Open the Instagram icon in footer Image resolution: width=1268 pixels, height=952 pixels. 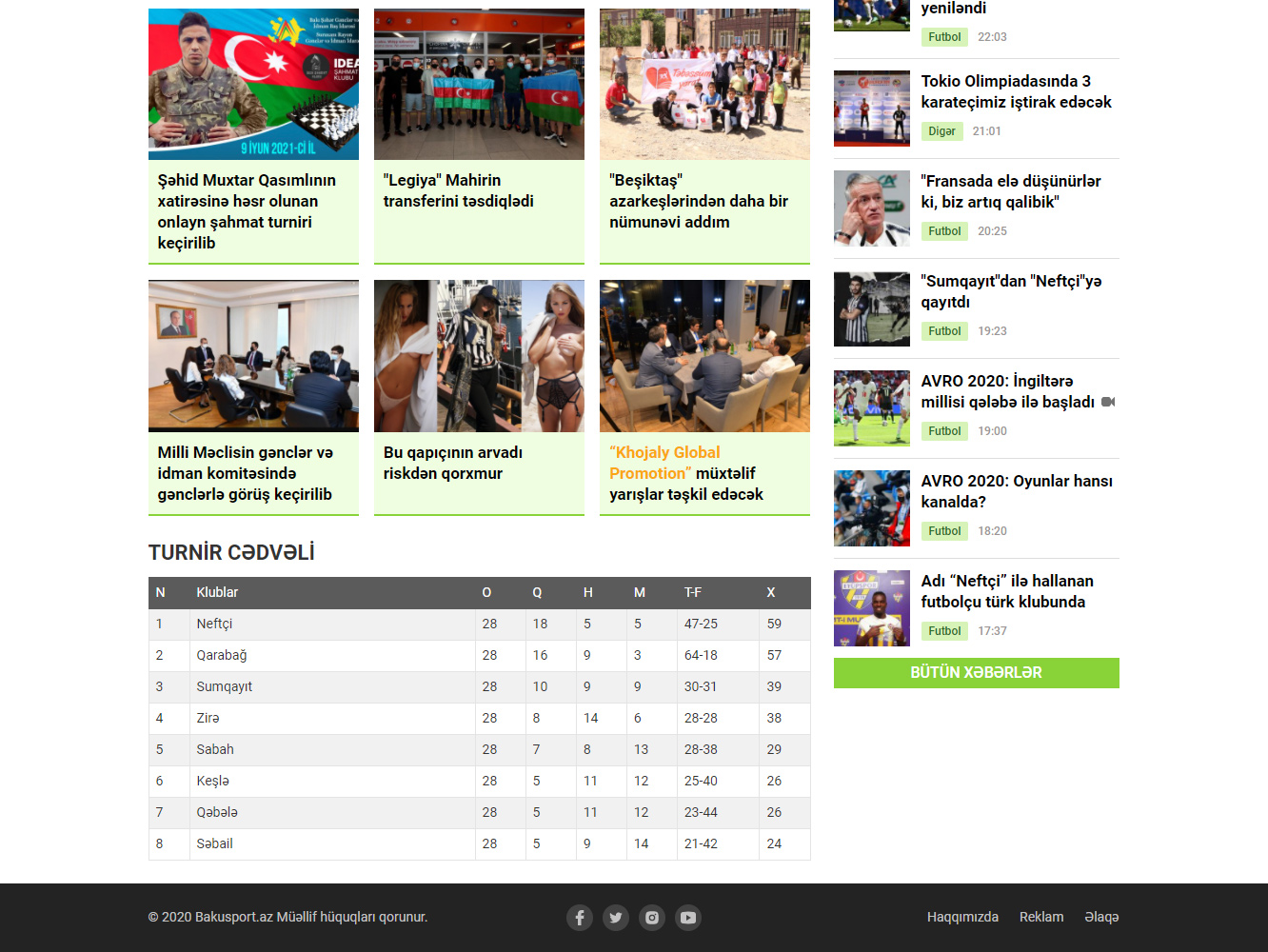click(652, 918)
